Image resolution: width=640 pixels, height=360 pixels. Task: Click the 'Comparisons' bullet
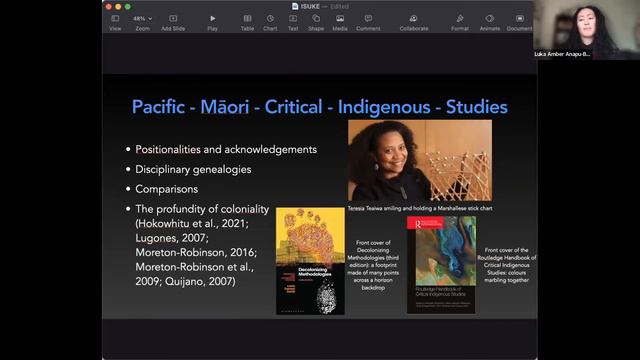[167, 189]
